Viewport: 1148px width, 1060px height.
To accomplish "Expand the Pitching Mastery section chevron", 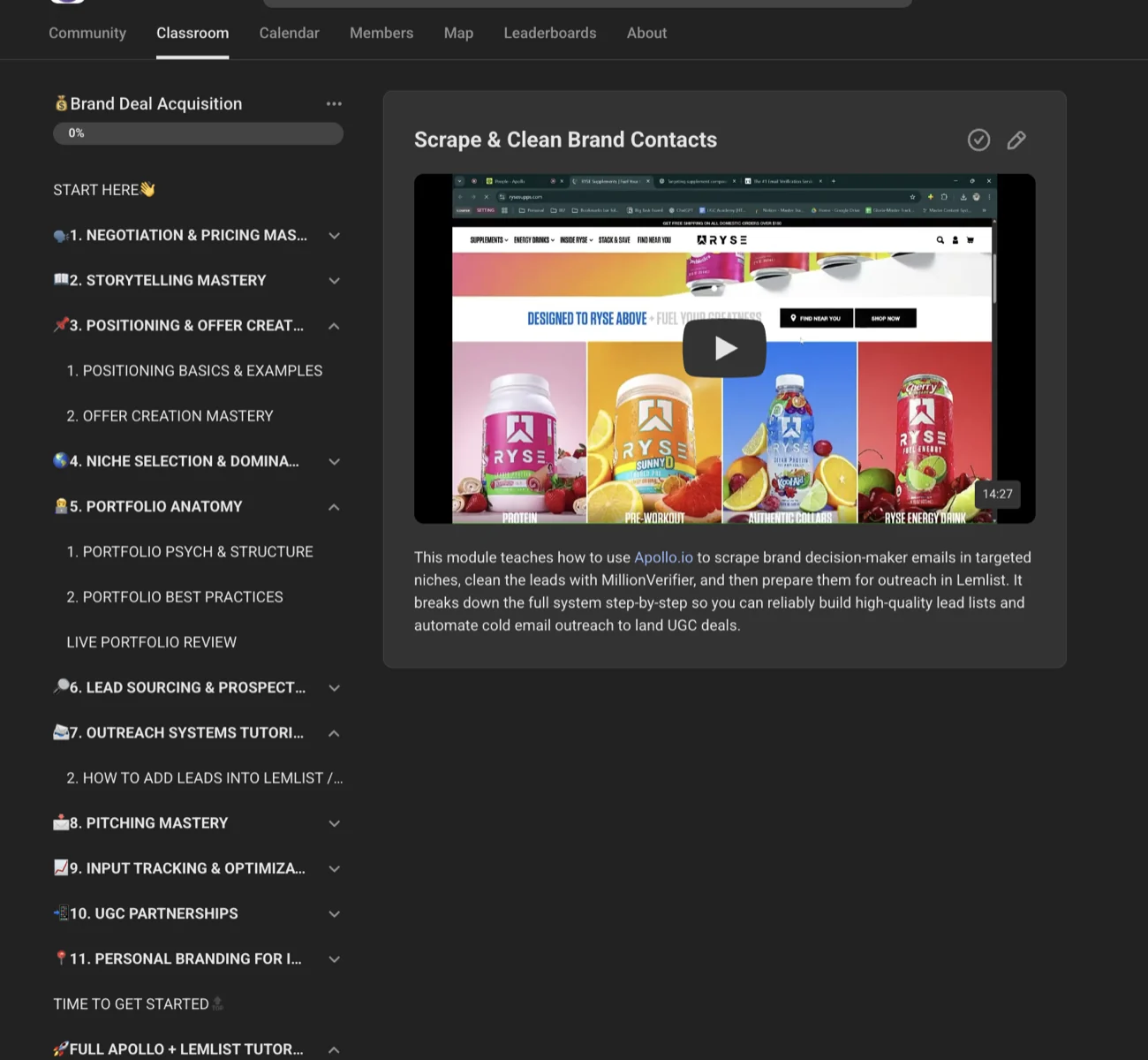I will [x=334, y=823].
